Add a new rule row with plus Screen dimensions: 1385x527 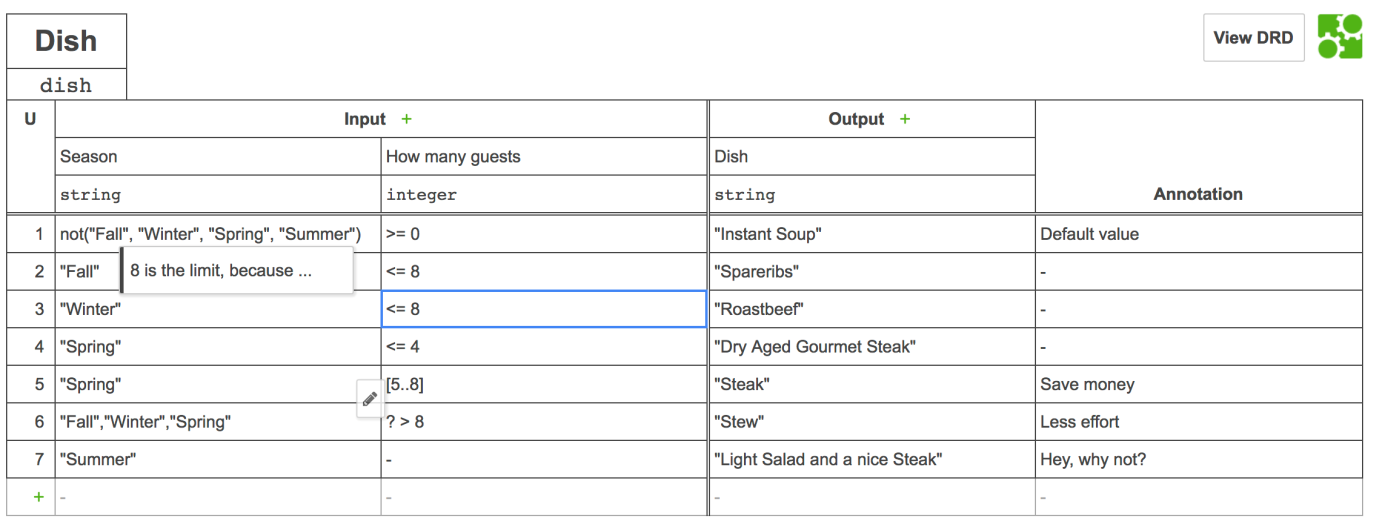38,497
